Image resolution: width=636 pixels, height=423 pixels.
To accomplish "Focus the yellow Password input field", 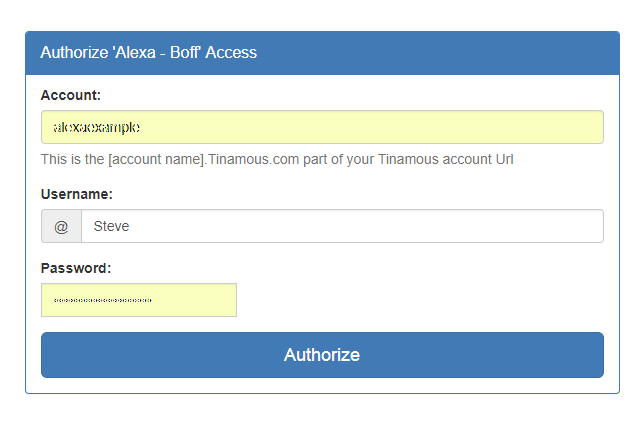I will (x=139, y=300).
